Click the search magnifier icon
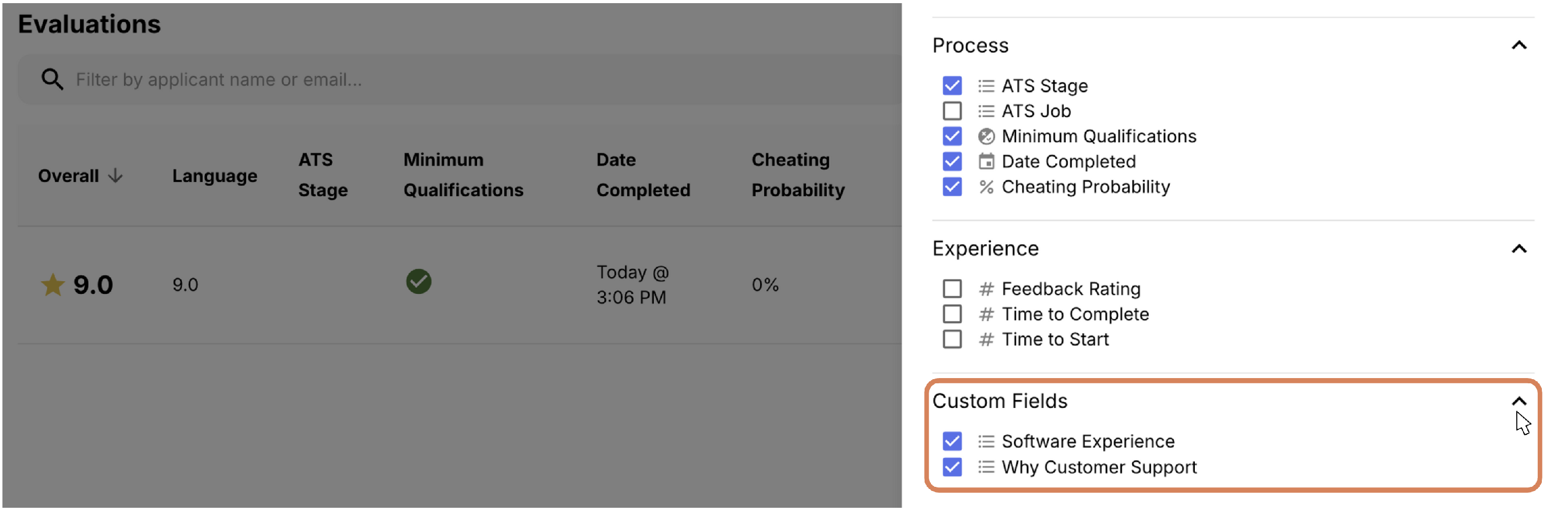The image size is (1568, 513). pos(52,79)
